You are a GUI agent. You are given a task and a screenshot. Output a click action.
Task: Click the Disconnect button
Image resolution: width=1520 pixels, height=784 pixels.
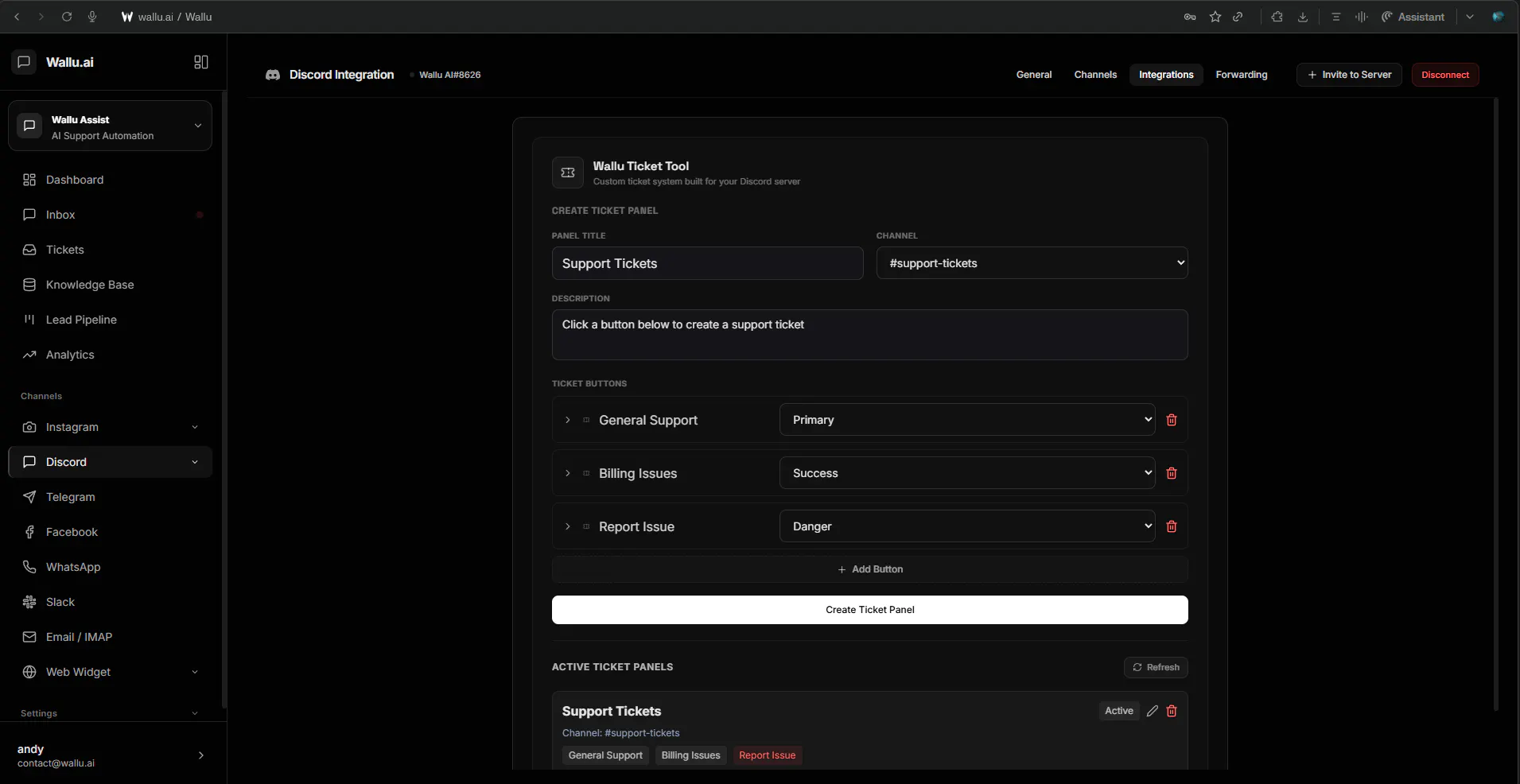pyautogui.click(x=1445, y=75)
